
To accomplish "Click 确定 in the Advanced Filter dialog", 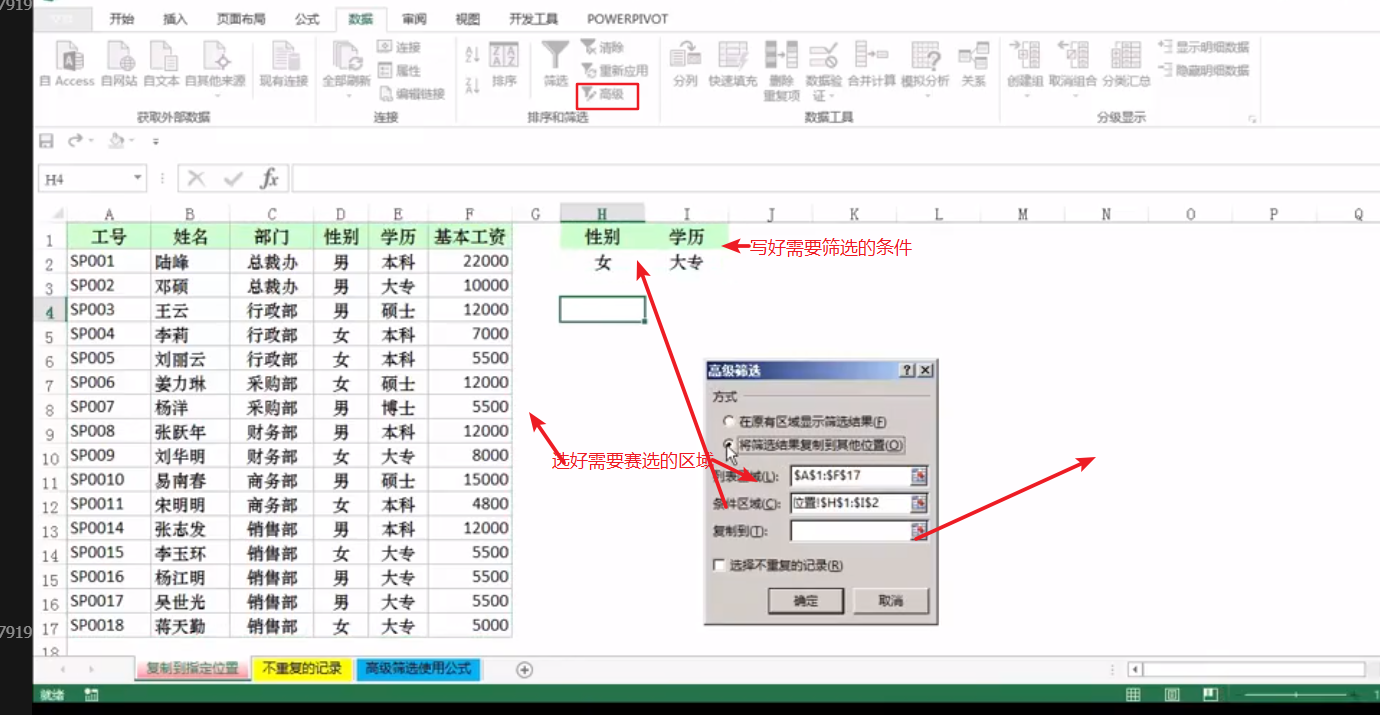I will click(x=806, y=601).
